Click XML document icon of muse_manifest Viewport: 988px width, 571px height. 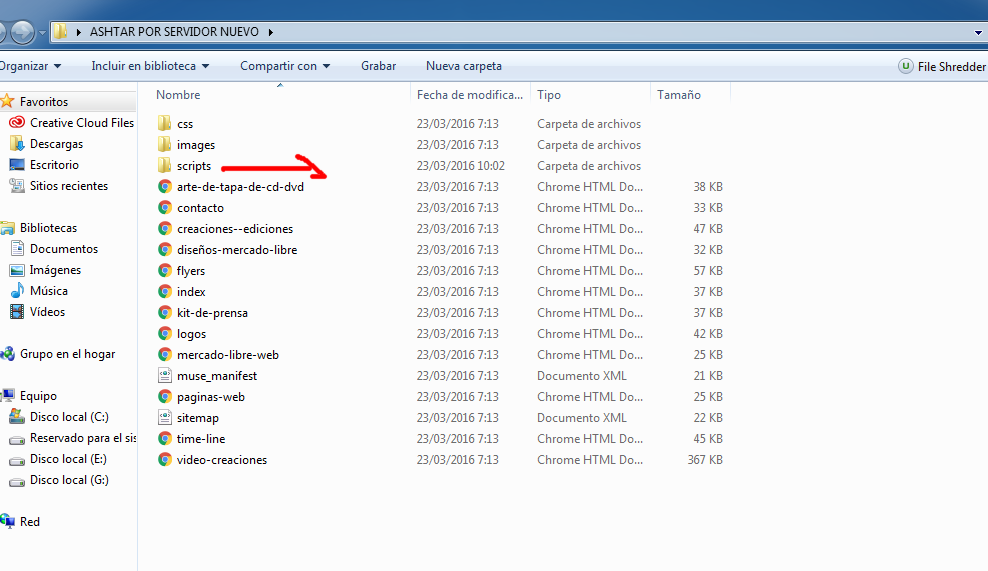pos(164,376)
